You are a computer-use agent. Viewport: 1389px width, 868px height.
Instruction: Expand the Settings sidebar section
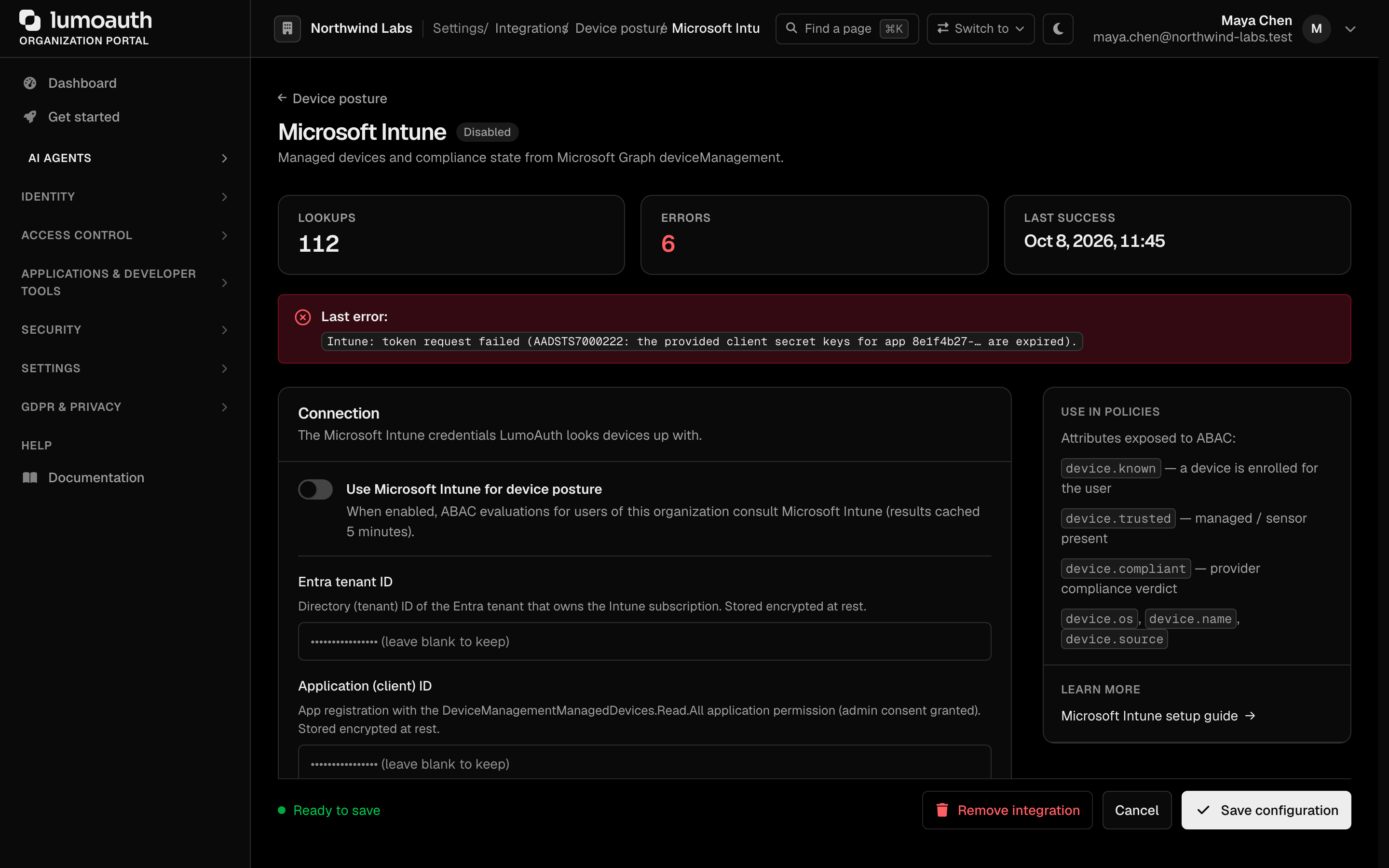tap(125, 368)
